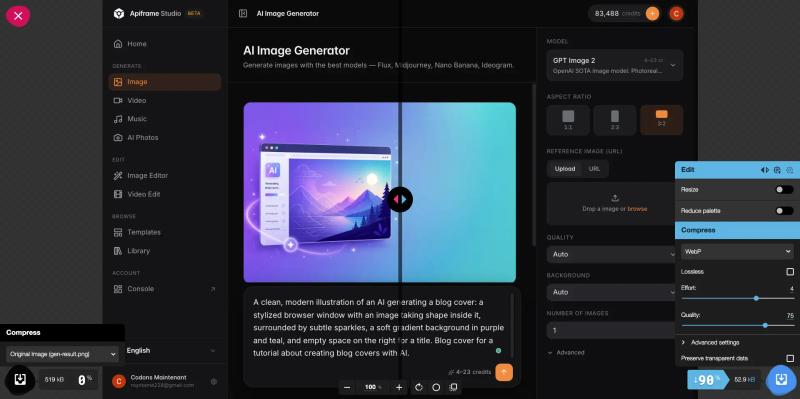Enable the Resize toggle
The height and width of the screenshot is (399, 800).
[784, 189]
